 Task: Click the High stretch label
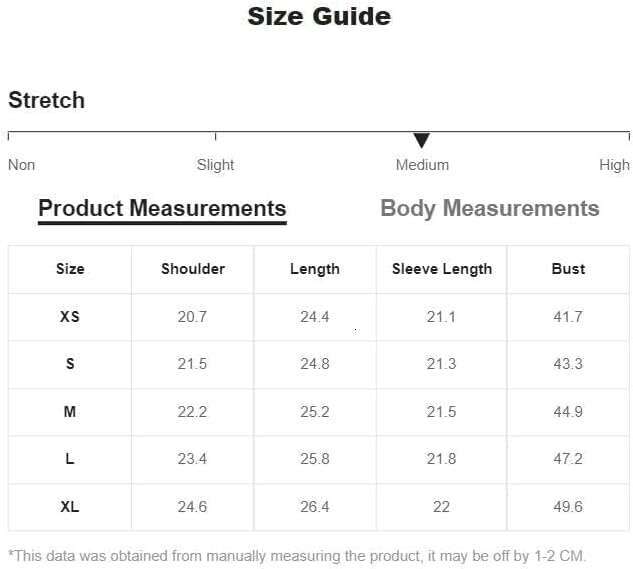tap(614, 165)
